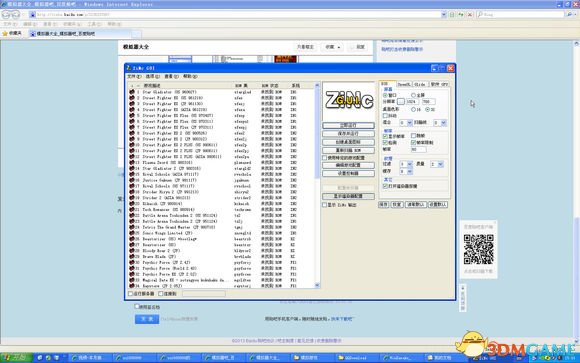580x363 pixels.
Task: Open the blend value dropdown
Action: (x=409, y=123)
